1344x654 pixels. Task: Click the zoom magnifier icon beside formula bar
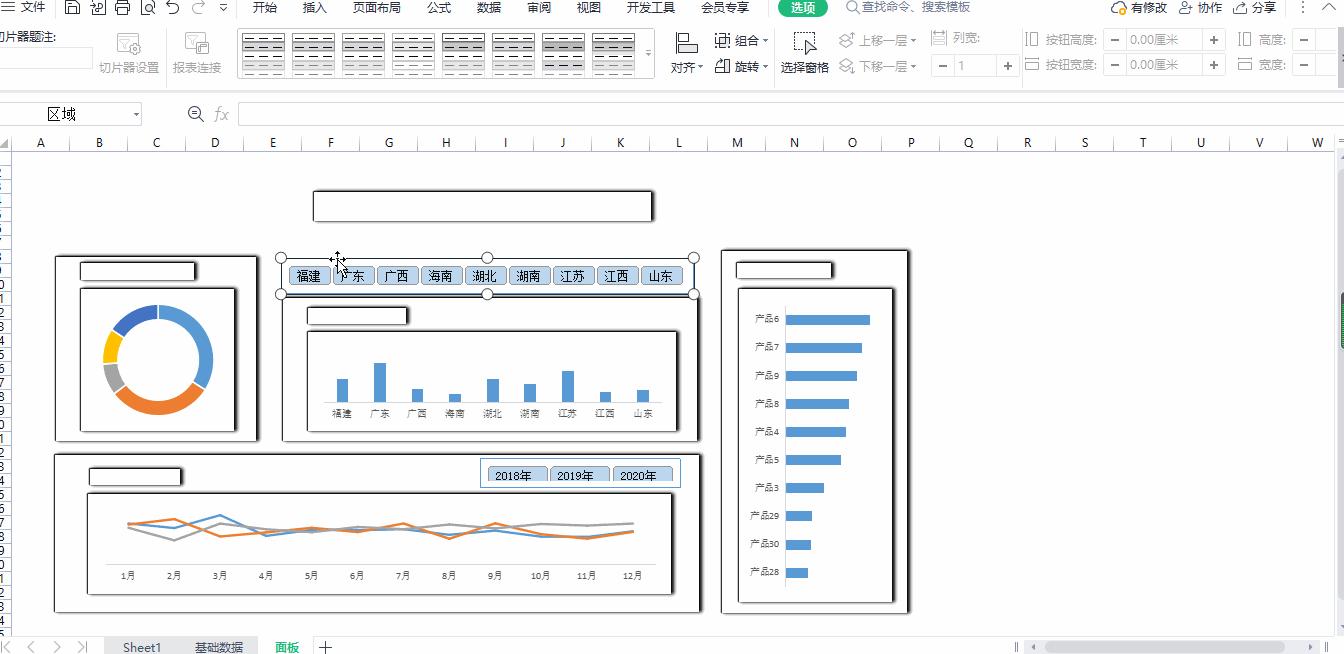(196, 114)
